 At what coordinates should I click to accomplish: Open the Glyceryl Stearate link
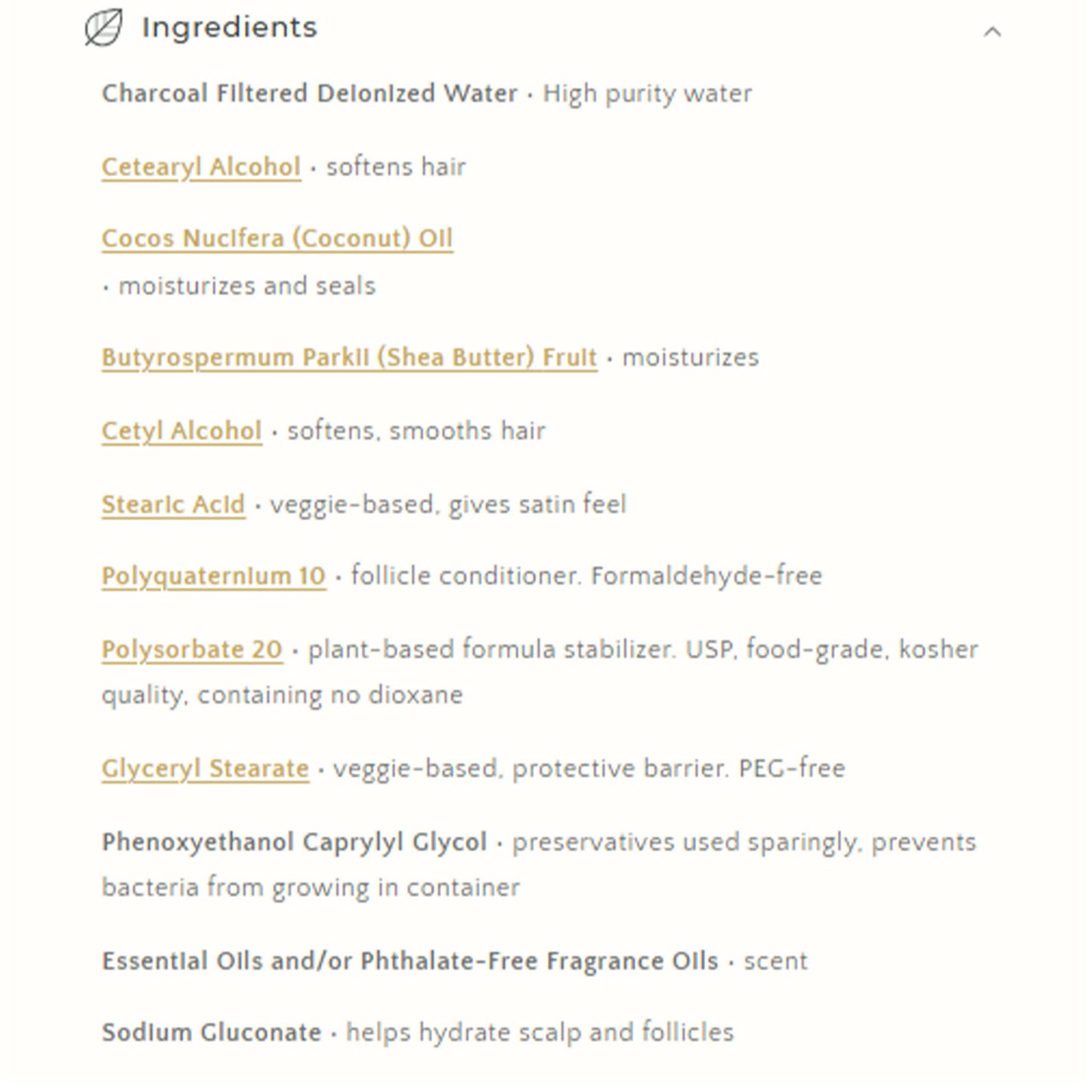click(x=206, y=769)
